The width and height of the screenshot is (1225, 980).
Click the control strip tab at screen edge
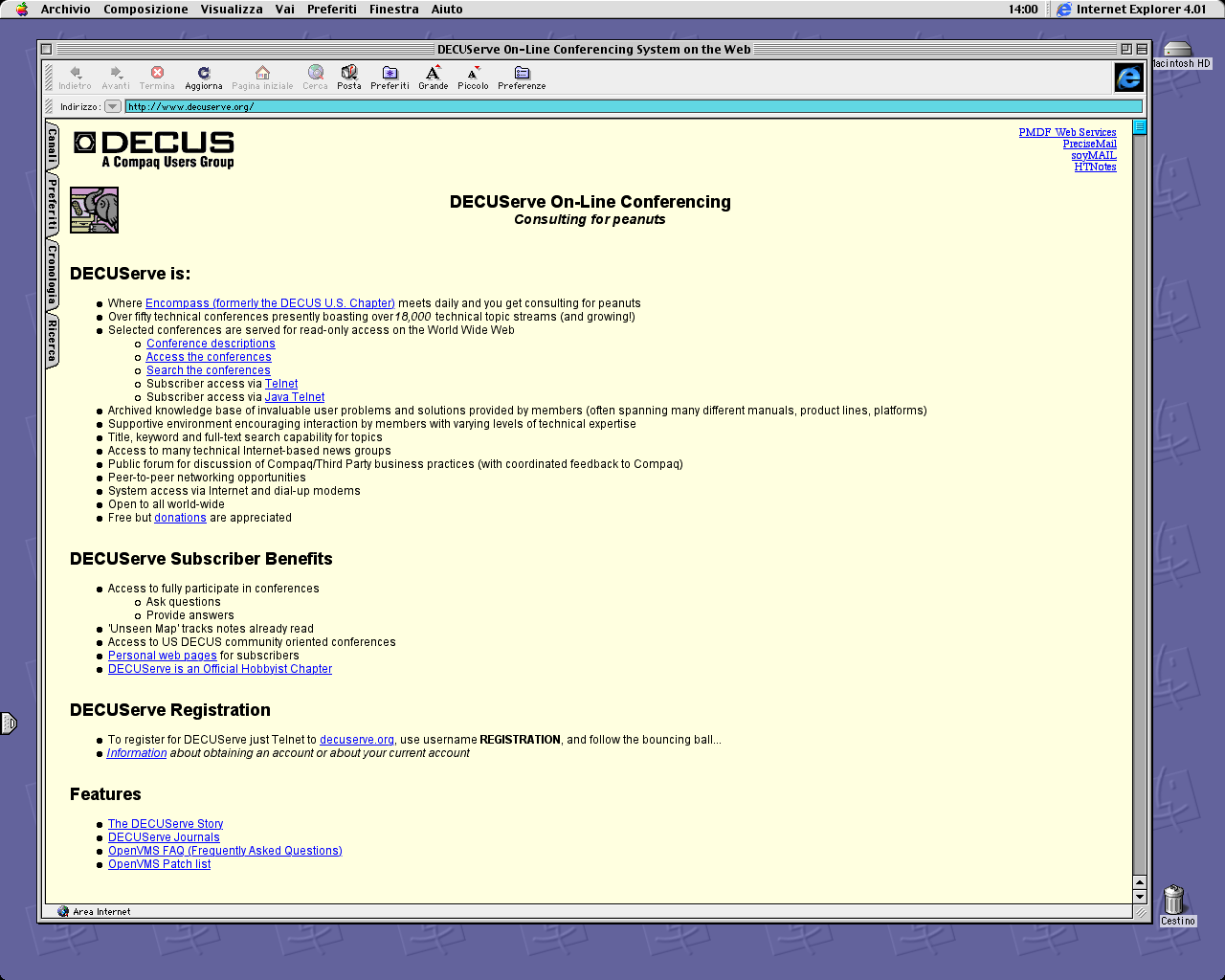8,724
